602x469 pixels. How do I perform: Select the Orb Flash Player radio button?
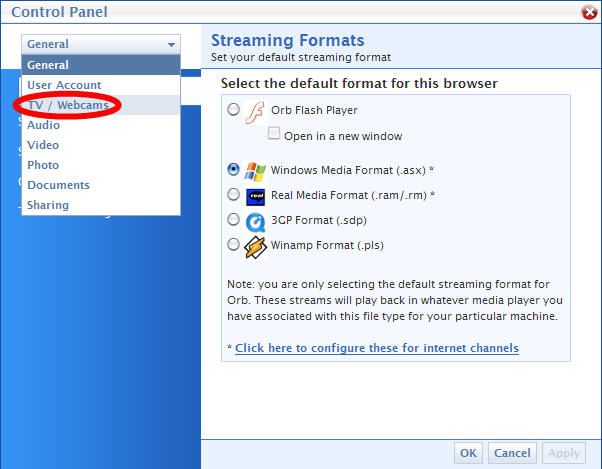233,109
